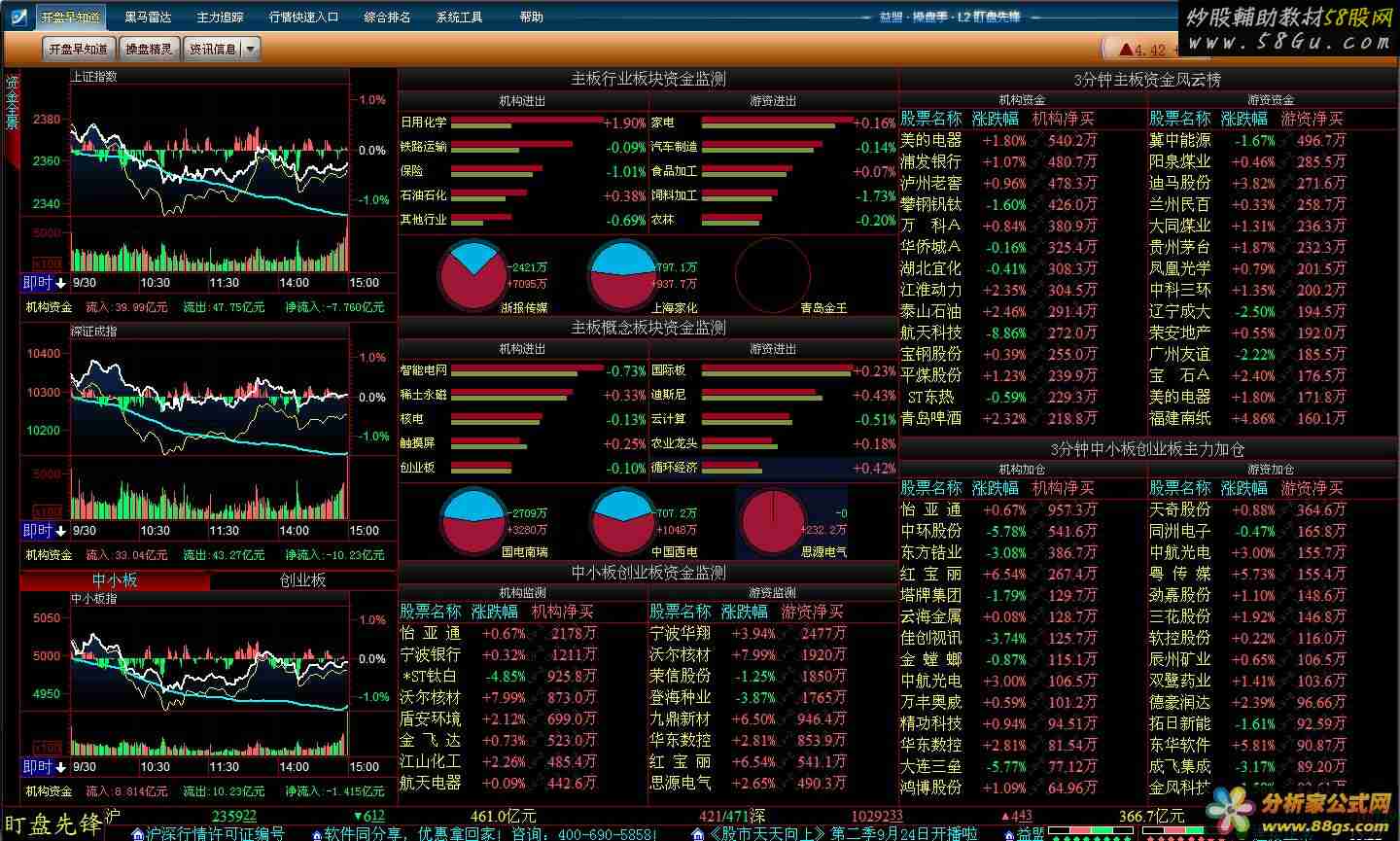This screenshot has height=841, width=1400.
Task: Open the 行情快速入口 menu
Action: (303, 17)
